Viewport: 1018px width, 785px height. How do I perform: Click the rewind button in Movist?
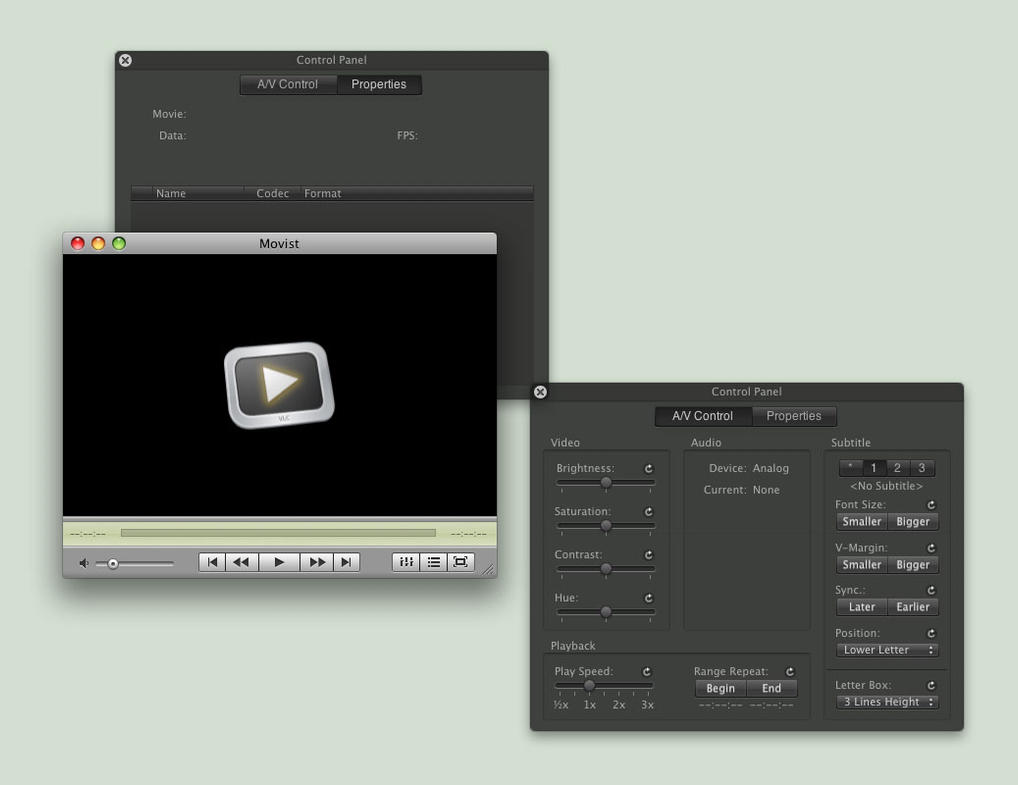242,562
